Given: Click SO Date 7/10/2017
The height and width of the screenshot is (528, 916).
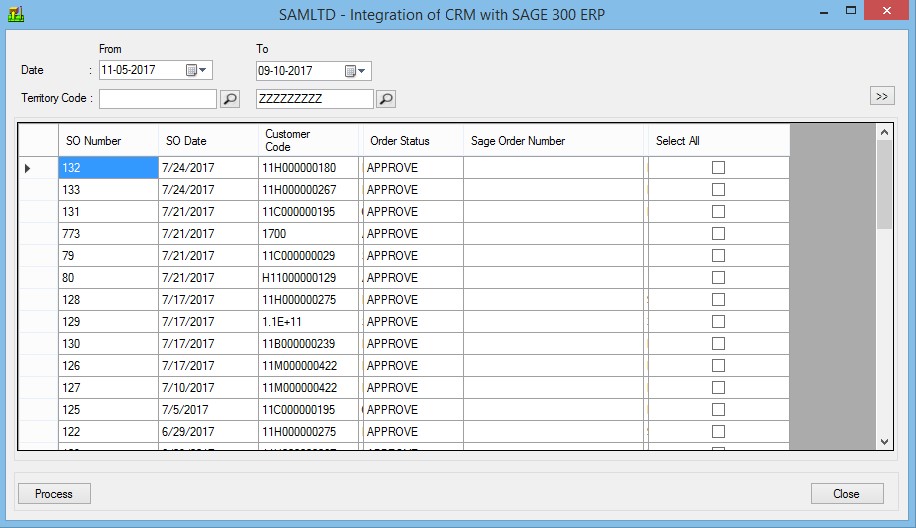Looking at the screenshot, I should click(x=208, y=388).
